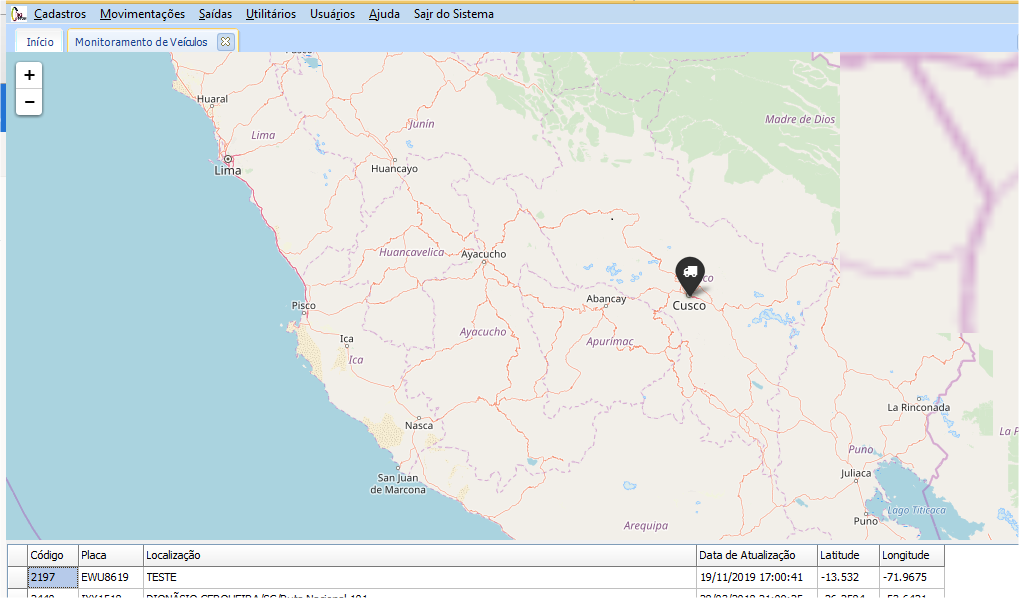The image size is (1019, 598).
Task: Open the Saídas menu
Action: click(215, 14)
